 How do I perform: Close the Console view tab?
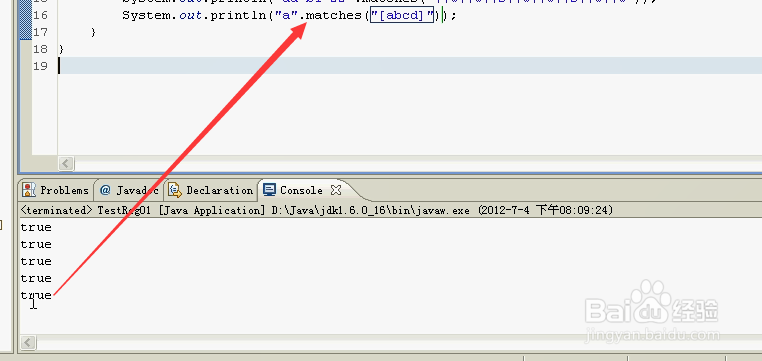(335, 190)
